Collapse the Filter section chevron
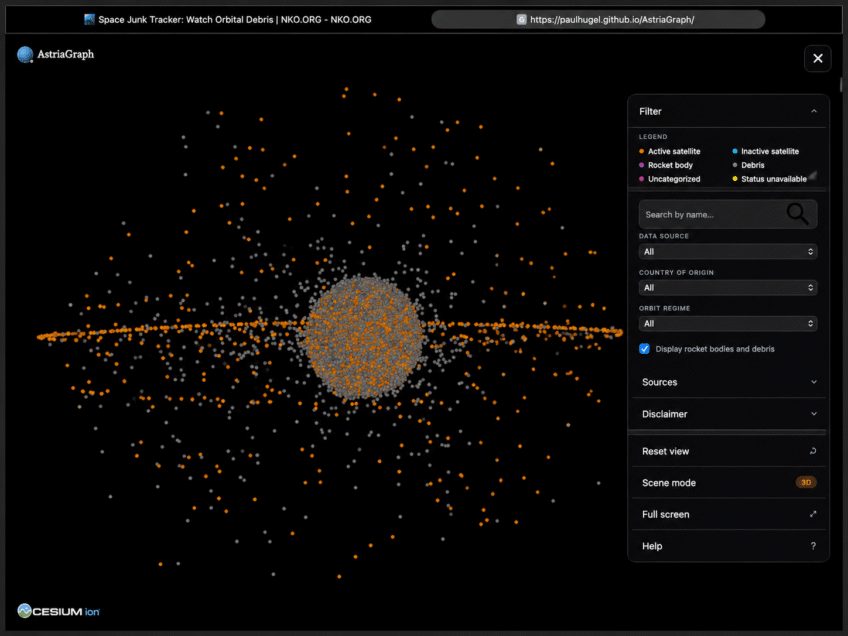848x636 pixels. (813, 111)
